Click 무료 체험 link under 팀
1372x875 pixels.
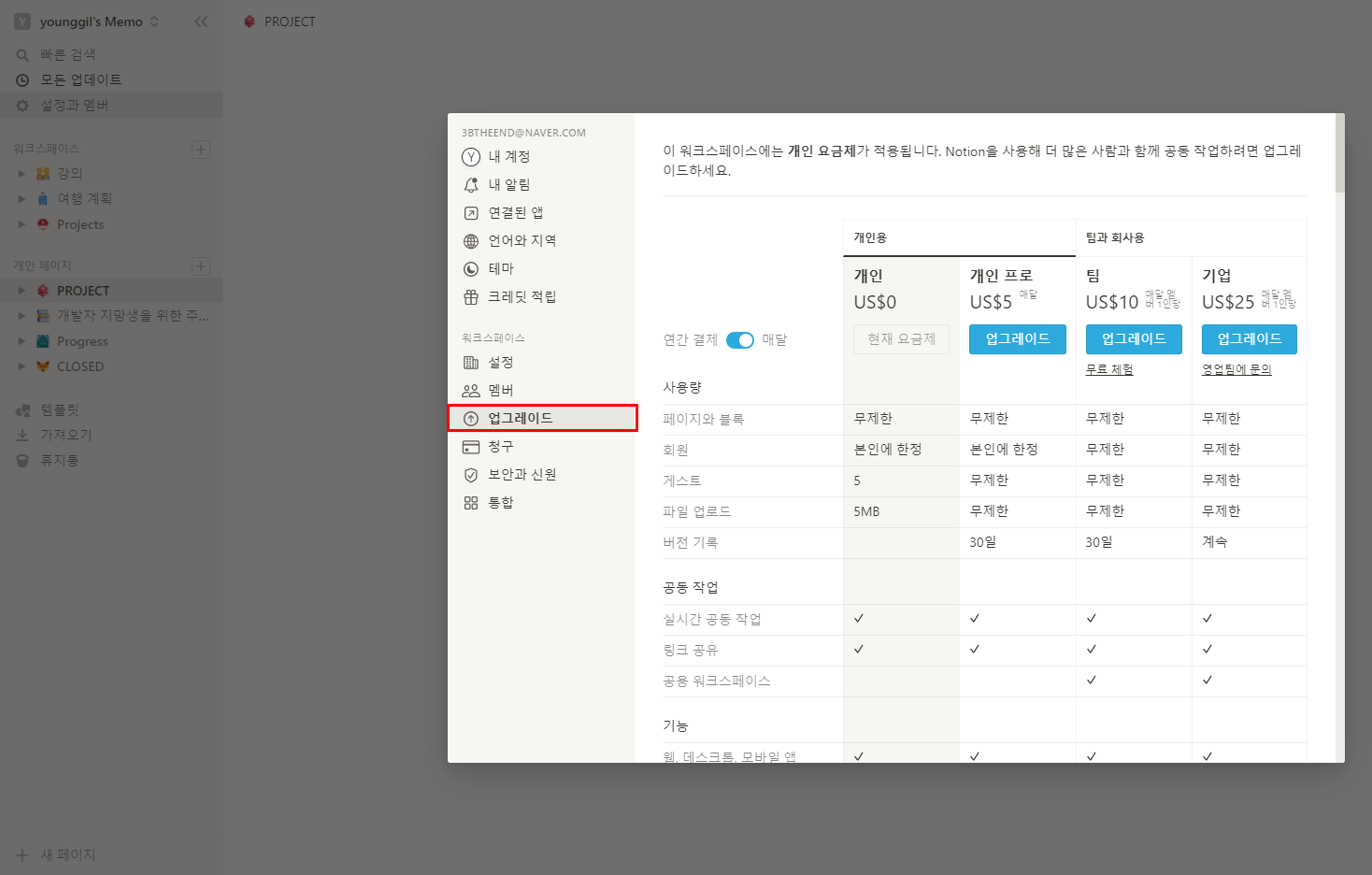(1109, 370)
